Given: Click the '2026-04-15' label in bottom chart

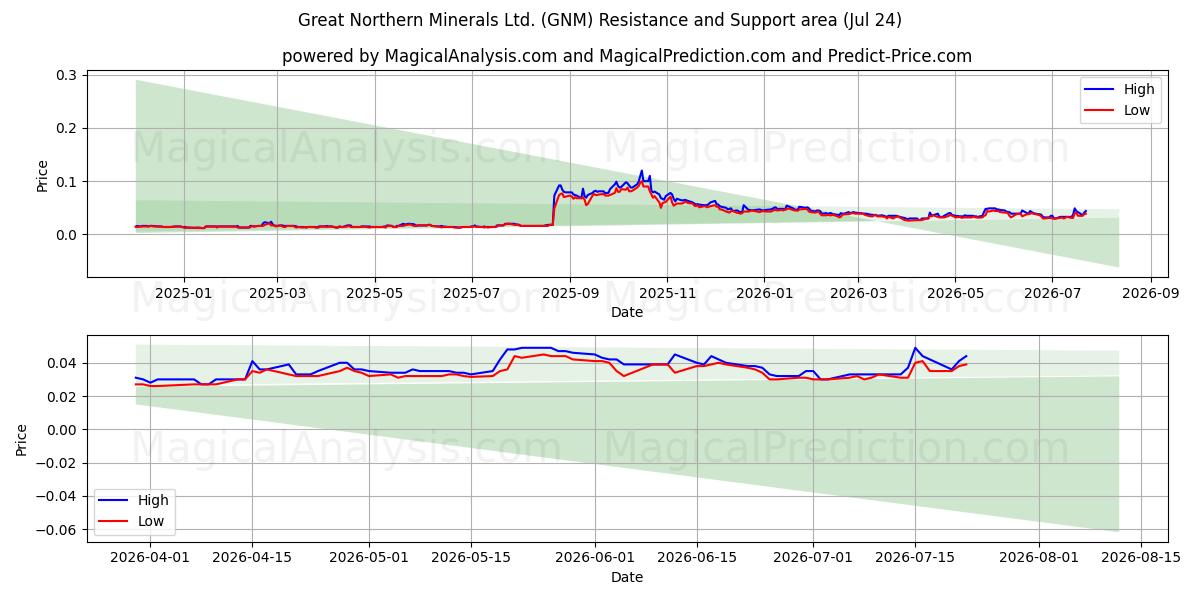Looking at the screenshot, I should pyautogui.click(x=252, y=559).
